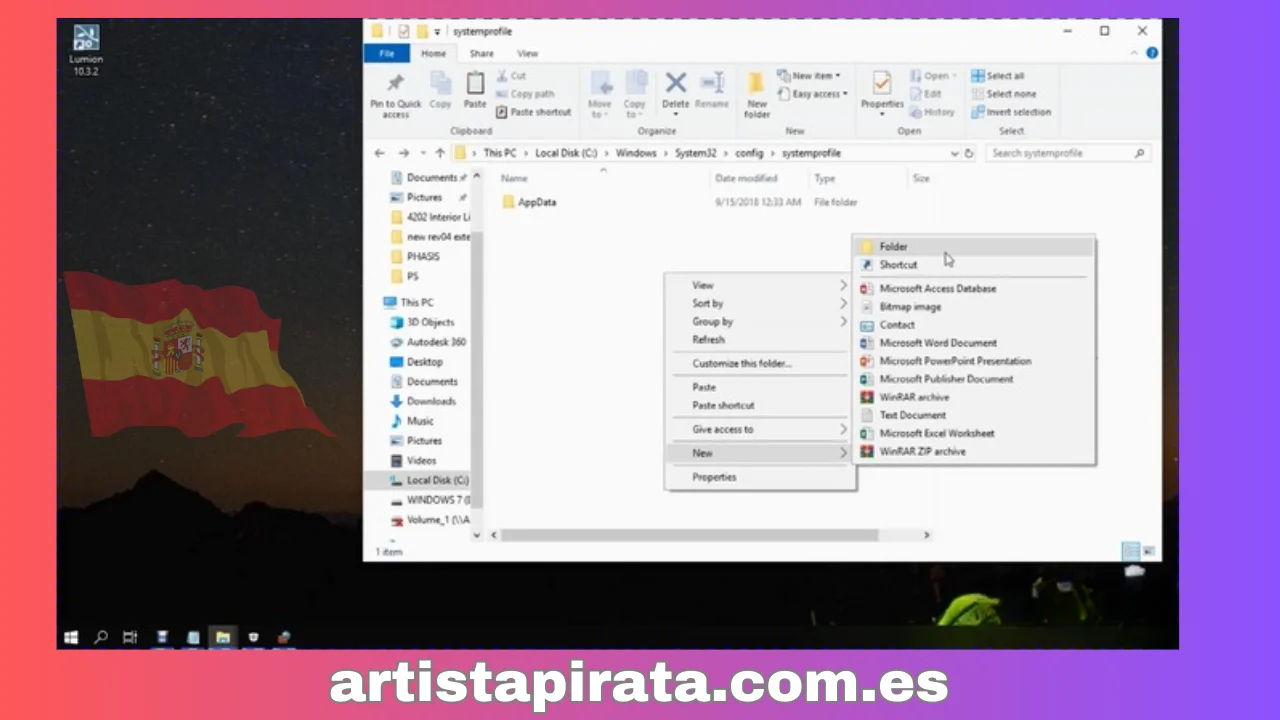1280x720 pixels.
Task: Sort by the Date modified column
Action: [745, 178]
